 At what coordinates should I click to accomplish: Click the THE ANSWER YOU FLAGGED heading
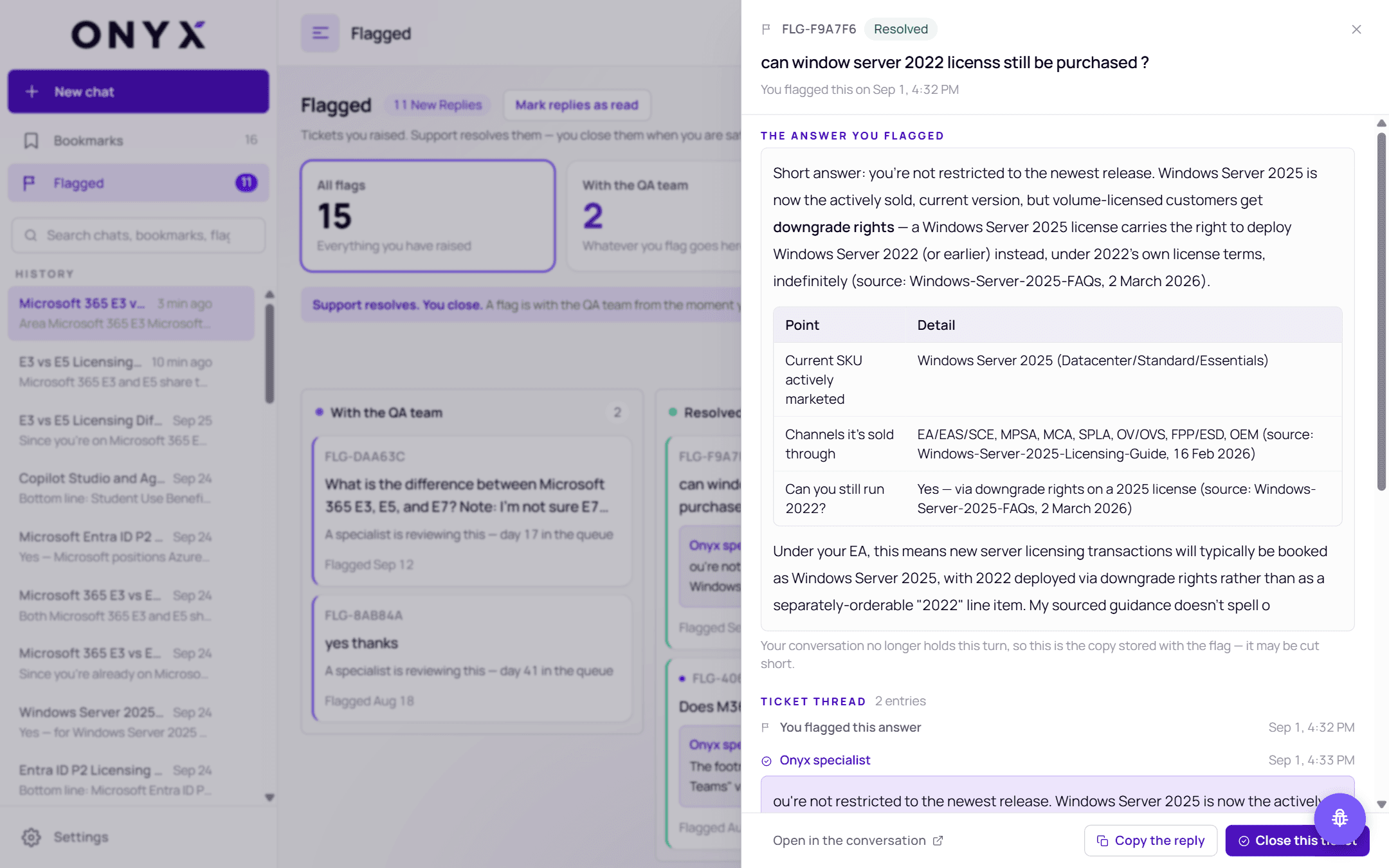pyautogui.click(x=852, y=136)
